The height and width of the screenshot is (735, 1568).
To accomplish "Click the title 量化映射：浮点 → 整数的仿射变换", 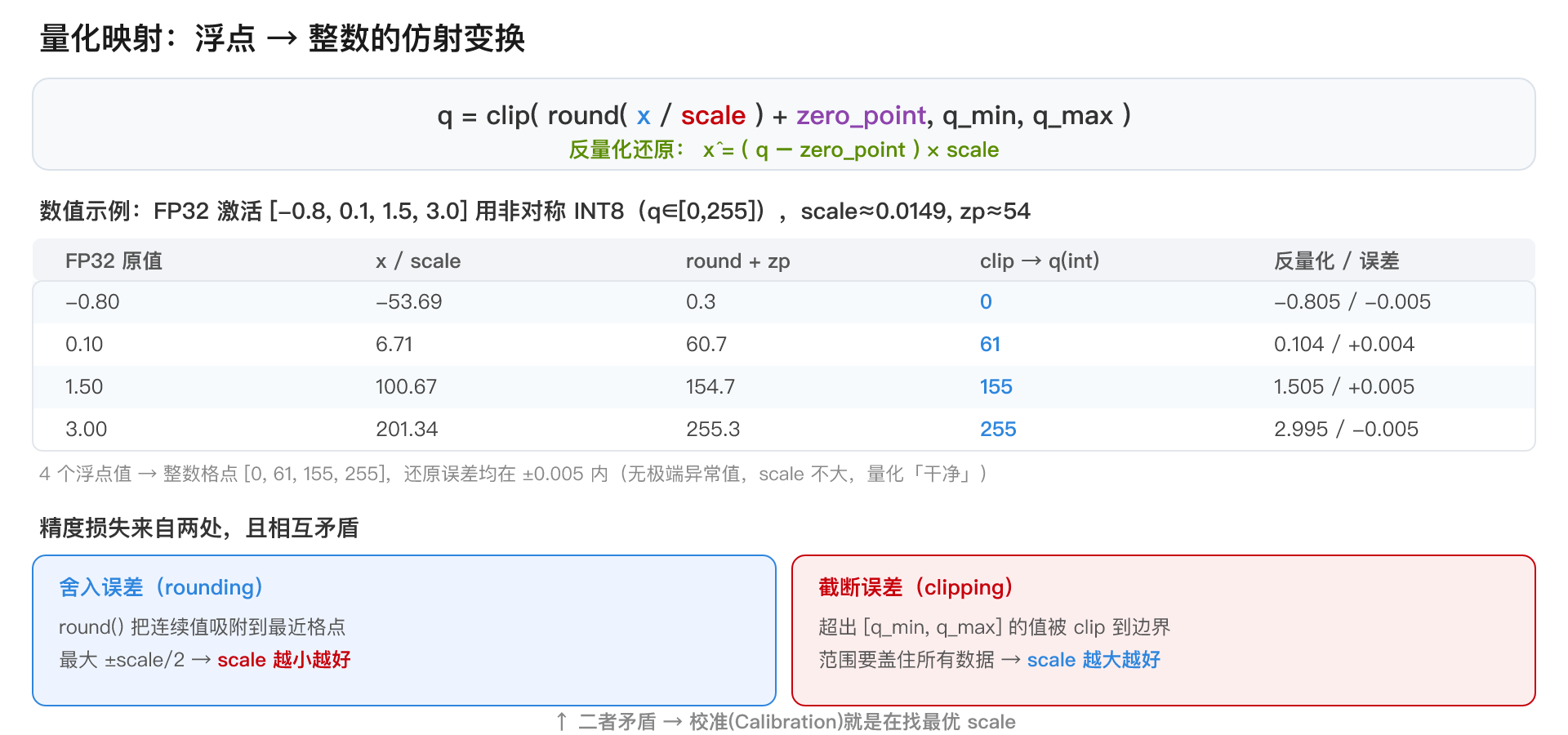I will pos(282,38).
